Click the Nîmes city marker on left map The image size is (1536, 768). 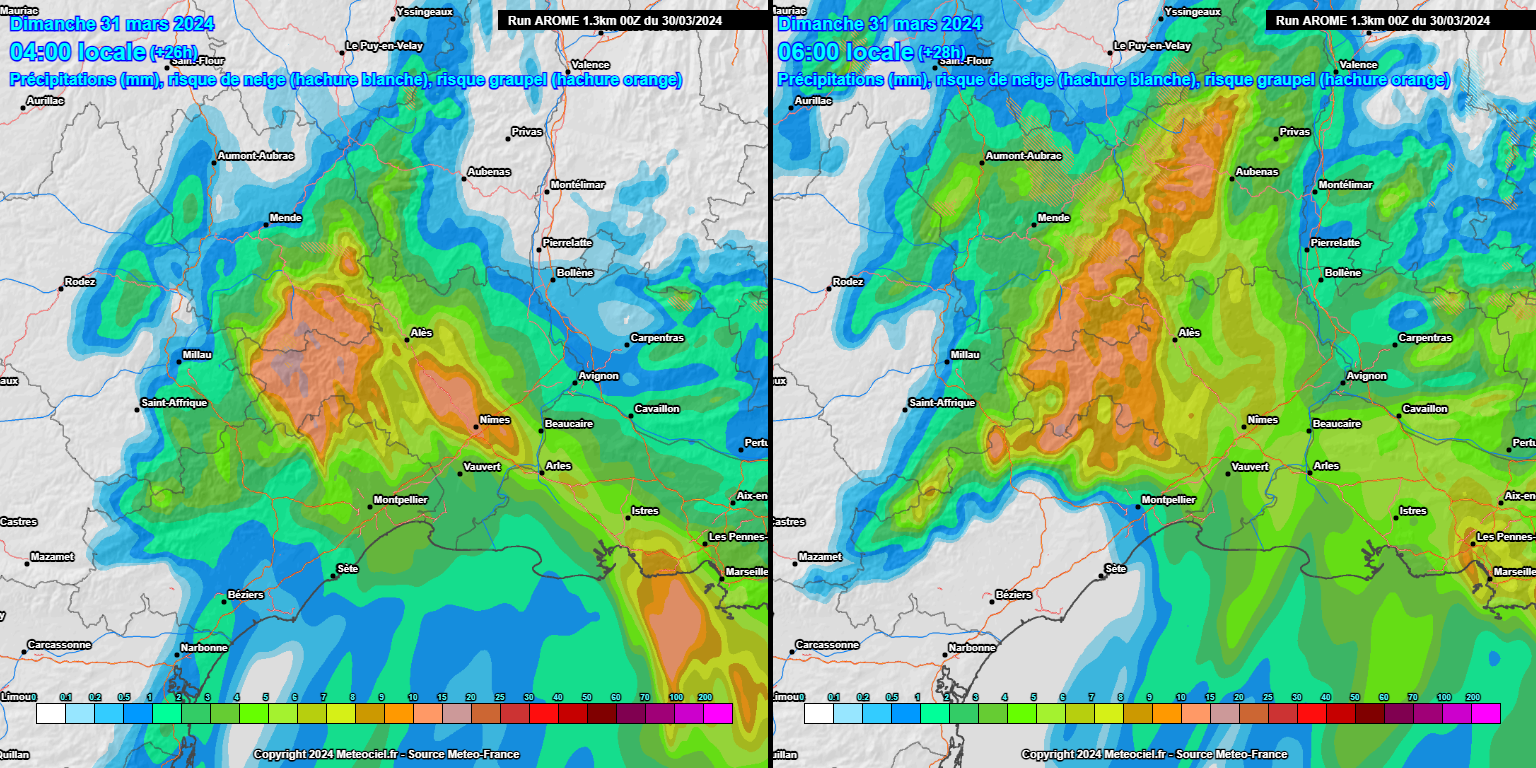point(475,427)
